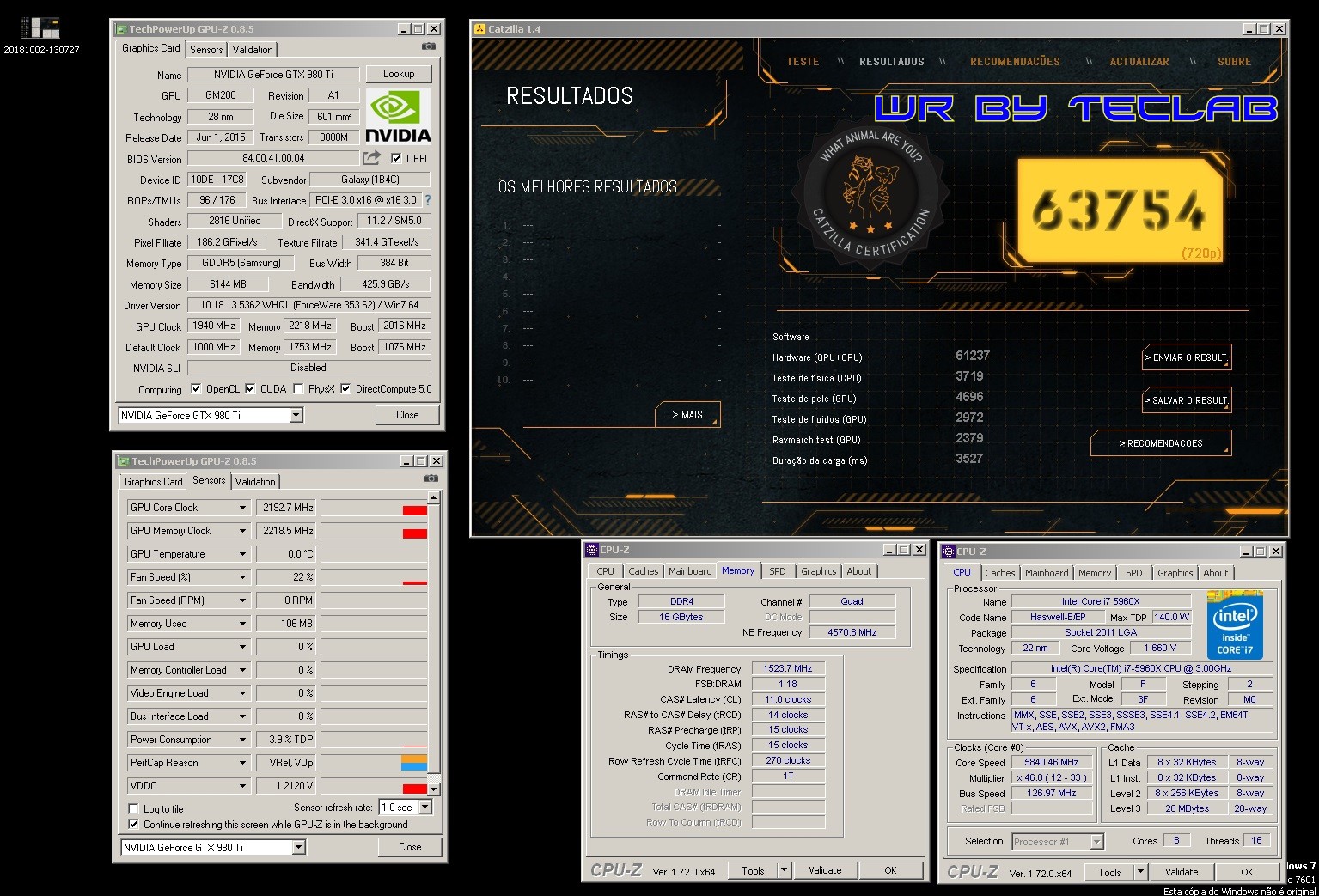The width and height of the screenshot is (1319, 896).
Task: Click the Lookup button in GPU-Z
Action: [x=399, y=74]
